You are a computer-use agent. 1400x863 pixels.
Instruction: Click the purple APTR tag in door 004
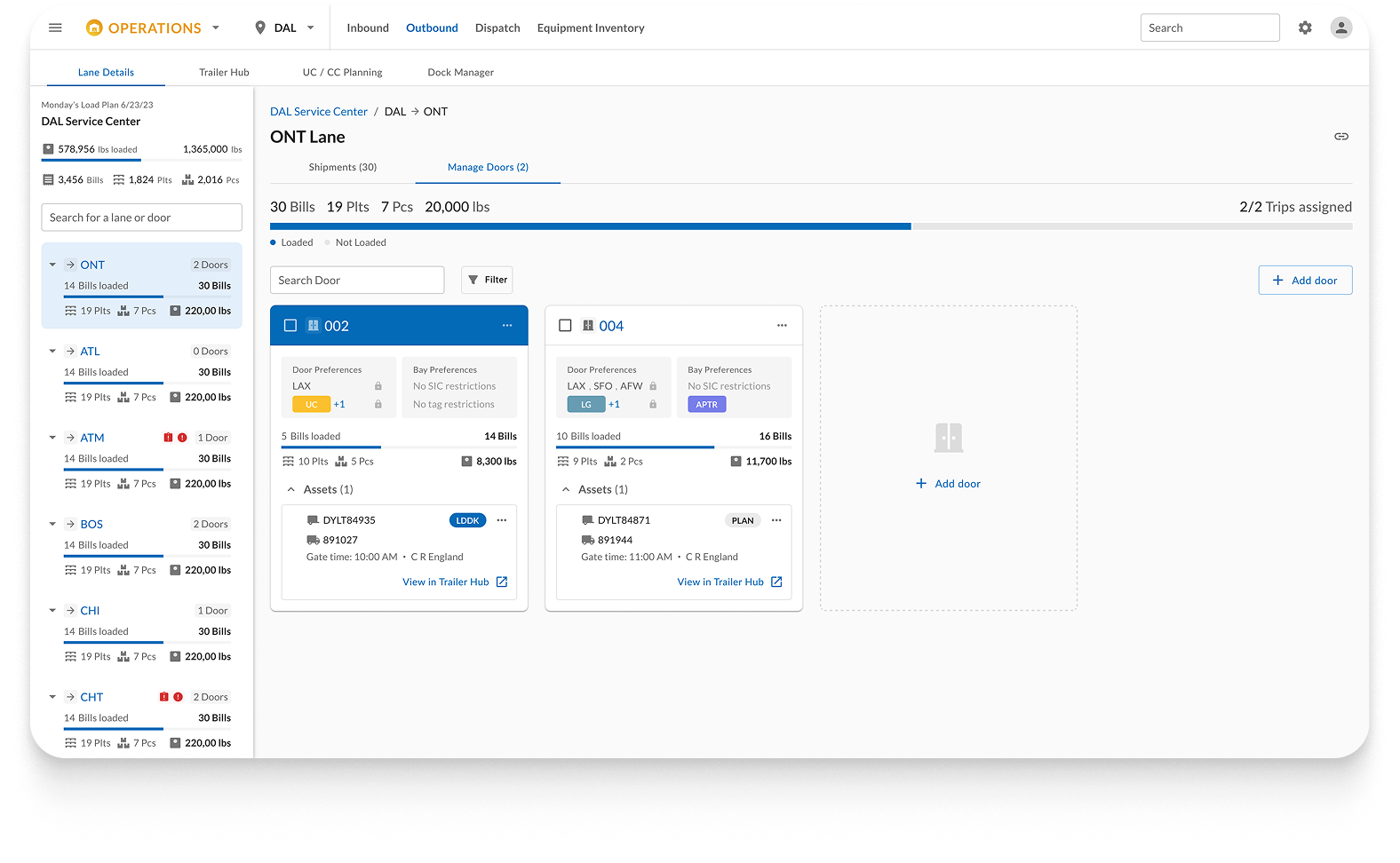tap(707, 405)
